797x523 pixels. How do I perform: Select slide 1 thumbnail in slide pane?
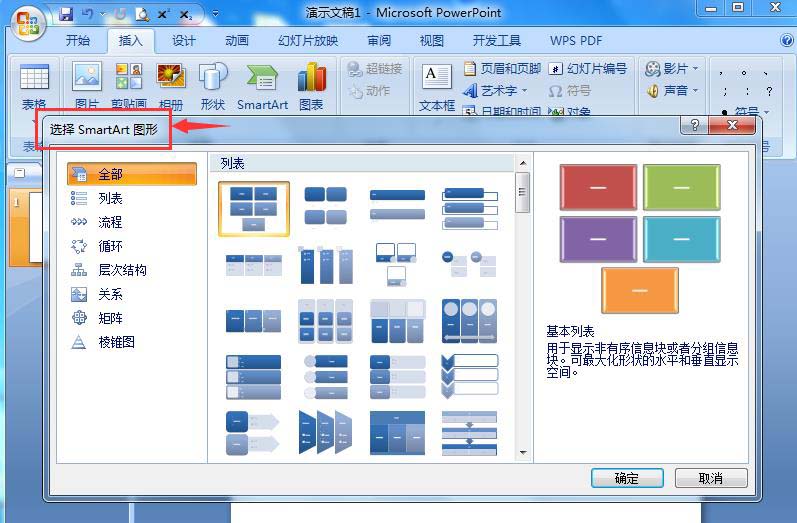pos(27,227)
